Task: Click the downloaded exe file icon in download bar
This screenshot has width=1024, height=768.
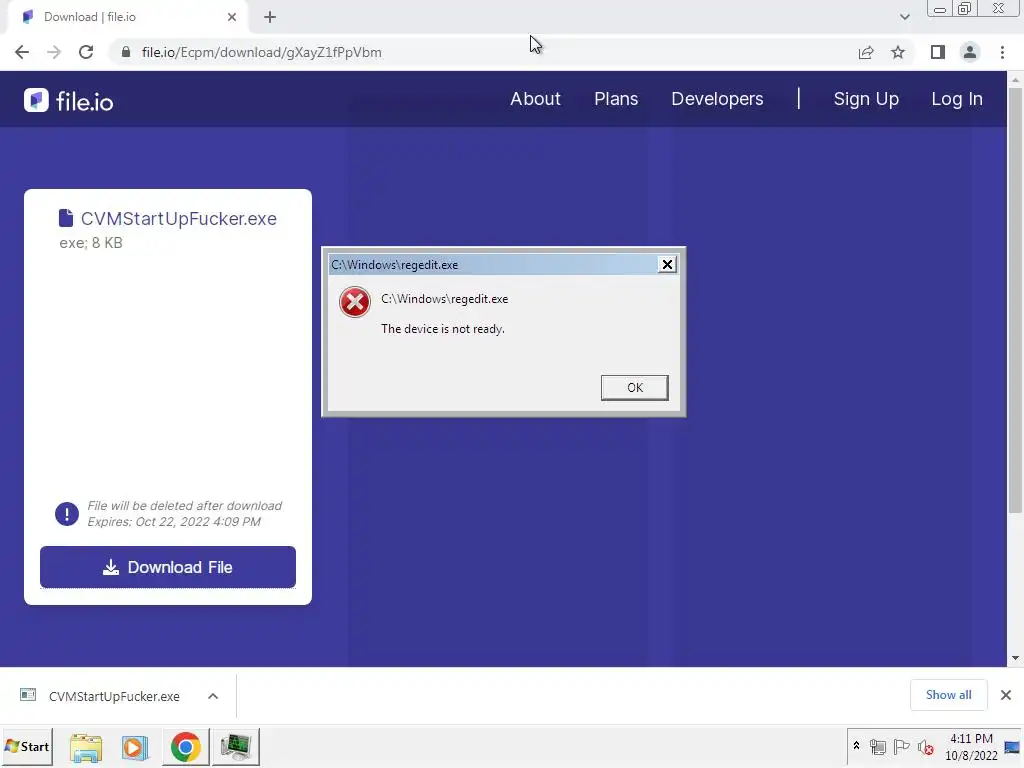Action: pos(28,695)
